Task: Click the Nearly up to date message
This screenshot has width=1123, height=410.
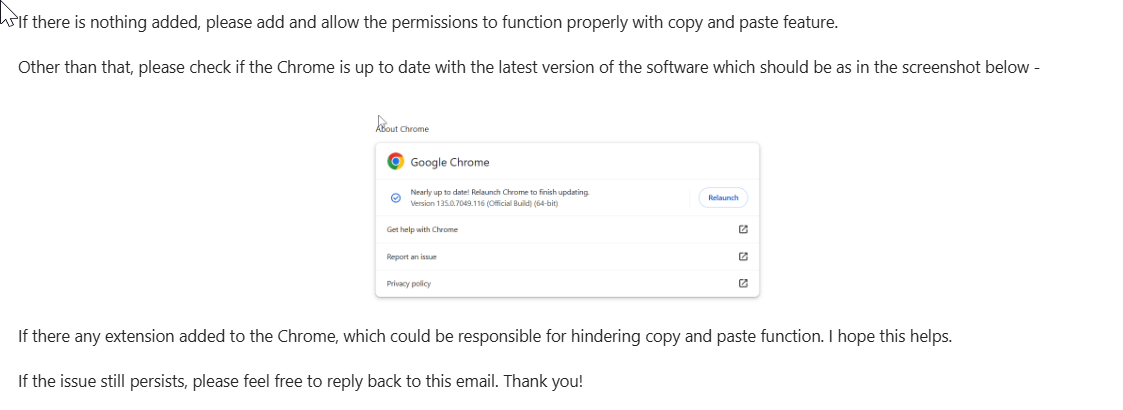Action: click(500, 192)
